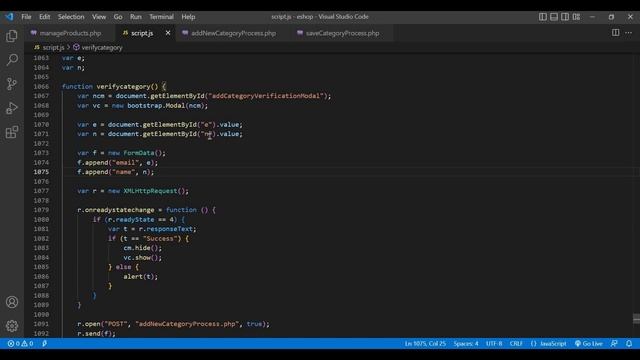Click script.js in the breadcrumb

point(53,47)
